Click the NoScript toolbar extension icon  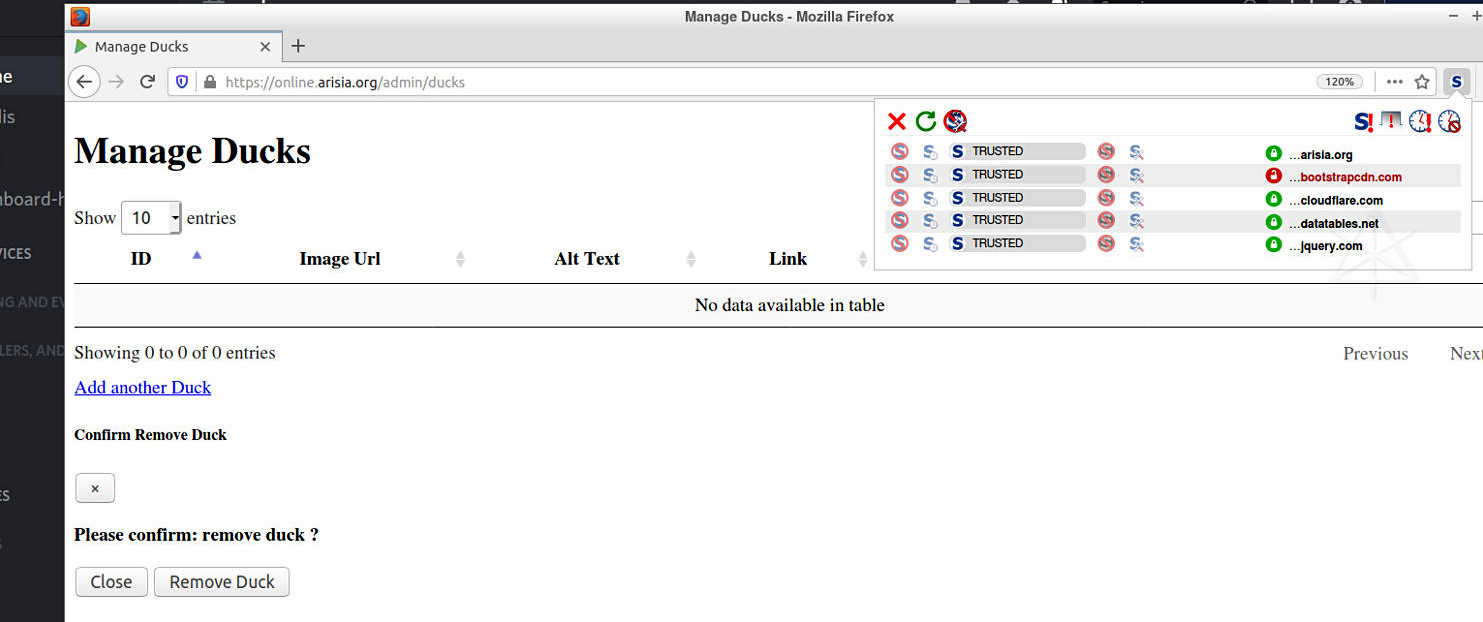pos(1456,82)
